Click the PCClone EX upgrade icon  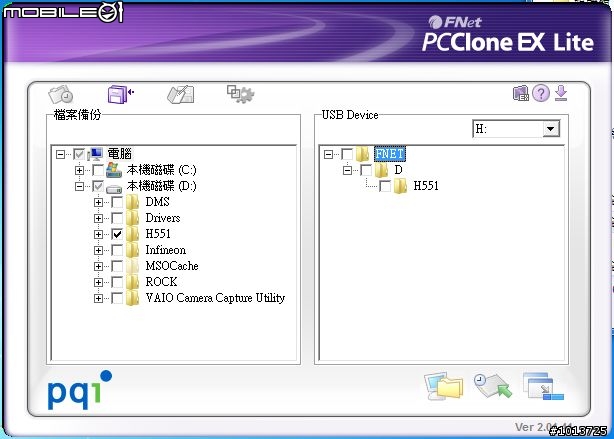pos(521,94)
